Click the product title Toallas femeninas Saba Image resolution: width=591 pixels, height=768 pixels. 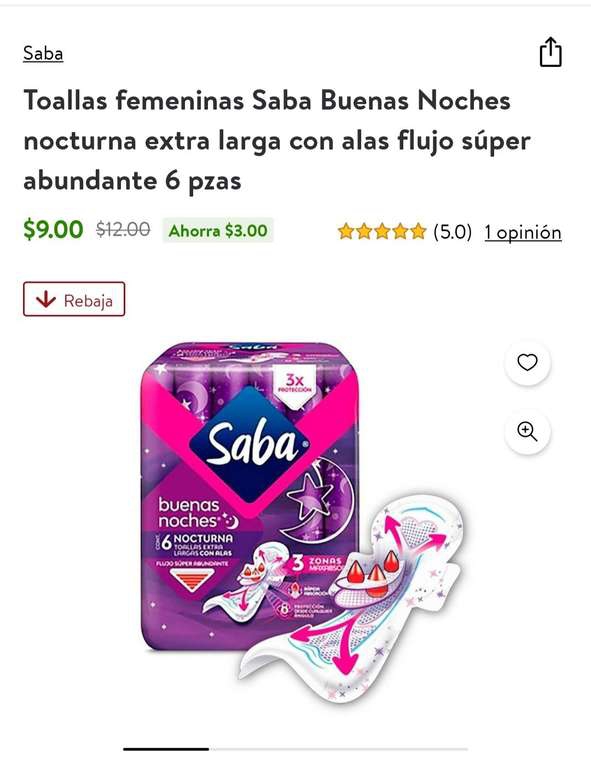(x=277, y=141)
